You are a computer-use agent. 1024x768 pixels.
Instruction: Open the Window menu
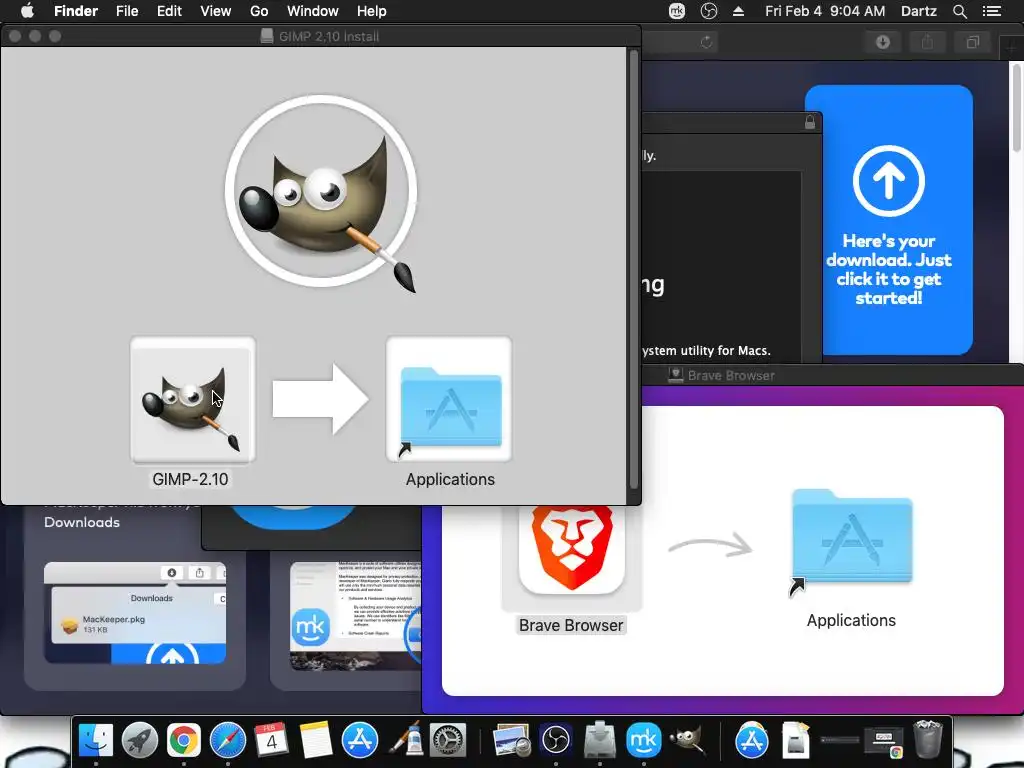[x=313, y=11]
